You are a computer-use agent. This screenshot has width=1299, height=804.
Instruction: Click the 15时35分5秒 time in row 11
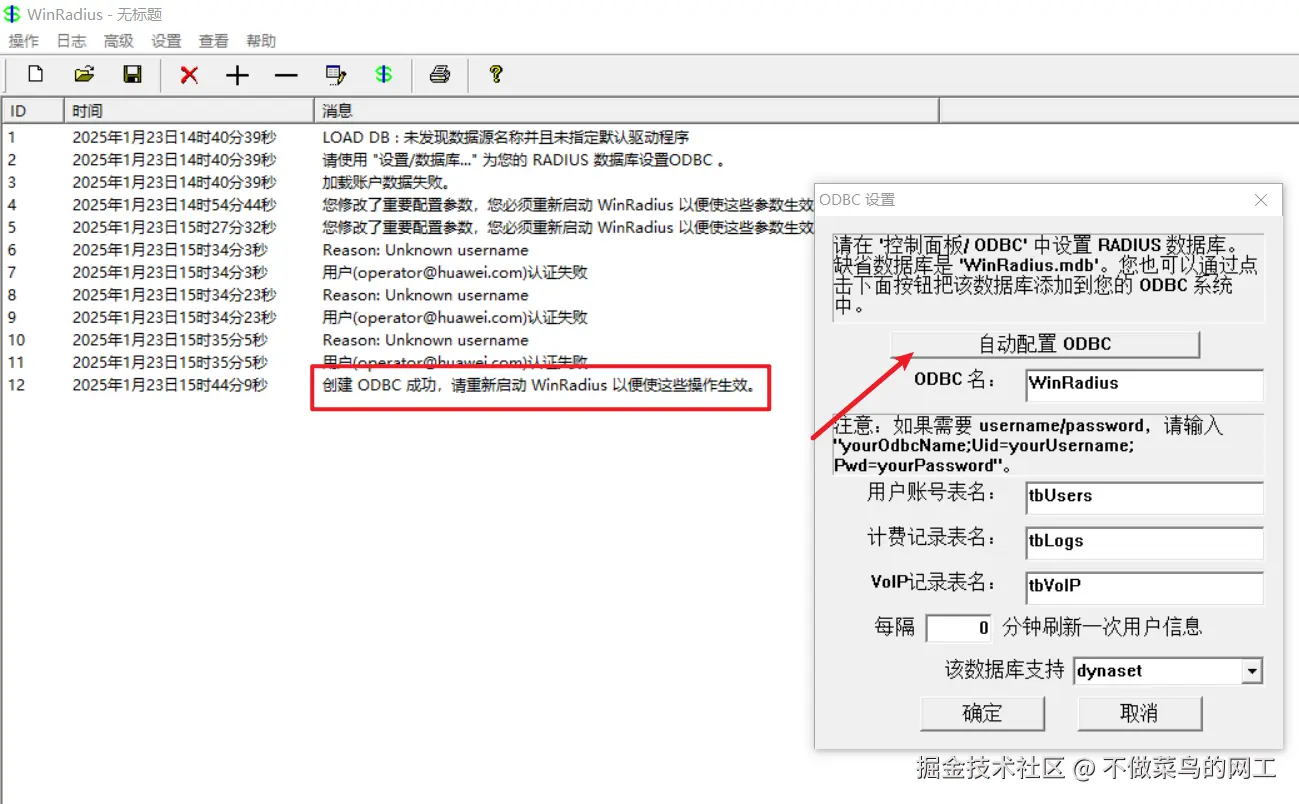[x=170, y=362]
